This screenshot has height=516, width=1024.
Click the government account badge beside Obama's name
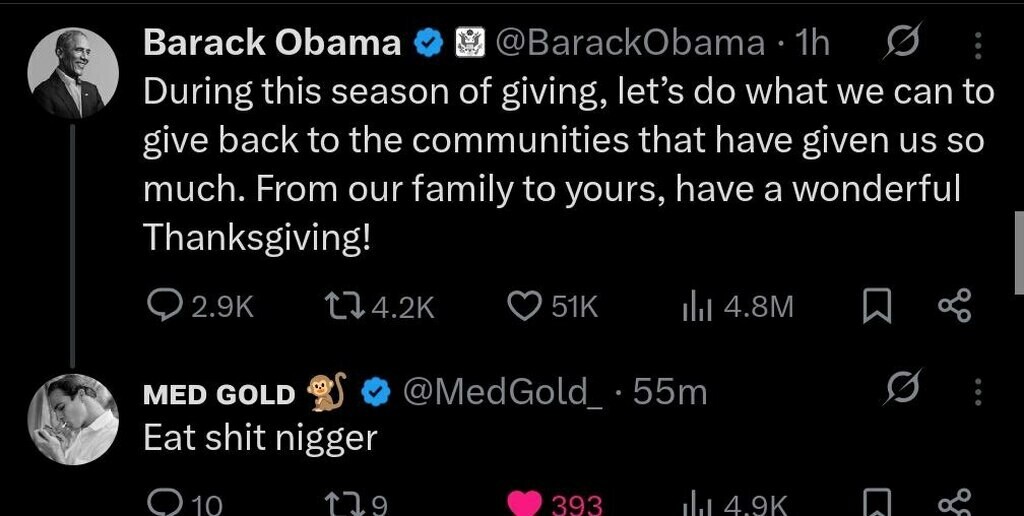468,43
